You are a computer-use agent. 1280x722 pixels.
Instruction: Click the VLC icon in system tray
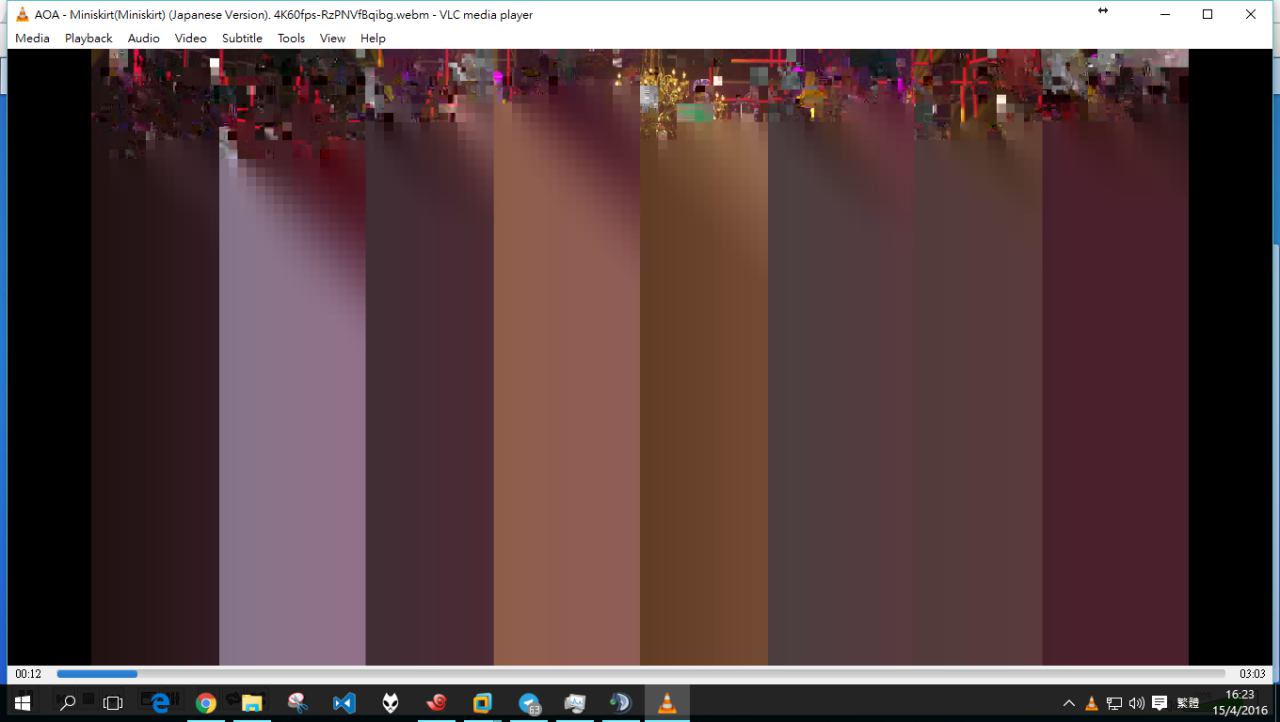click(x=1092, y=703)
